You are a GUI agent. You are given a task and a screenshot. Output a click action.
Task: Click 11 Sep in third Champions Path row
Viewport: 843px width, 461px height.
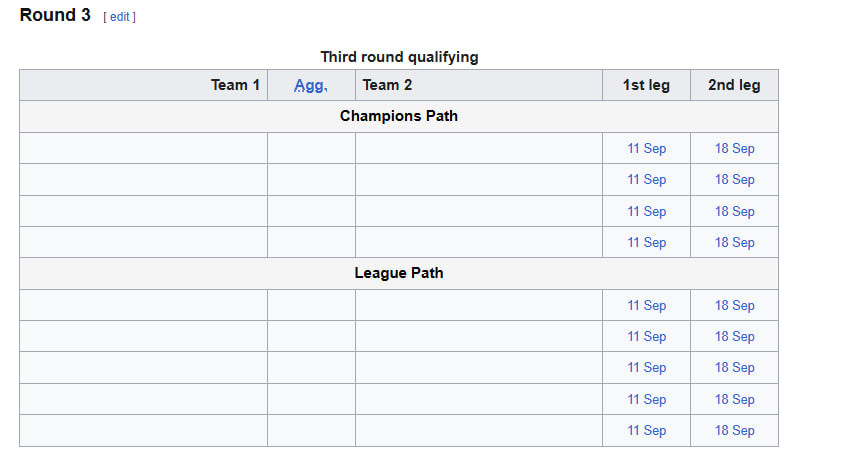point(646,212)
